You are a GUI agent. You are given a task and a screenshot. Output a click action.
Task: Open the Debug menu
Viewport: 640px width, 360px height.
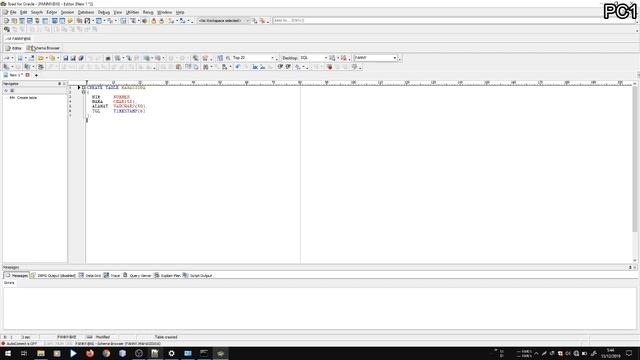pos(104,12)
